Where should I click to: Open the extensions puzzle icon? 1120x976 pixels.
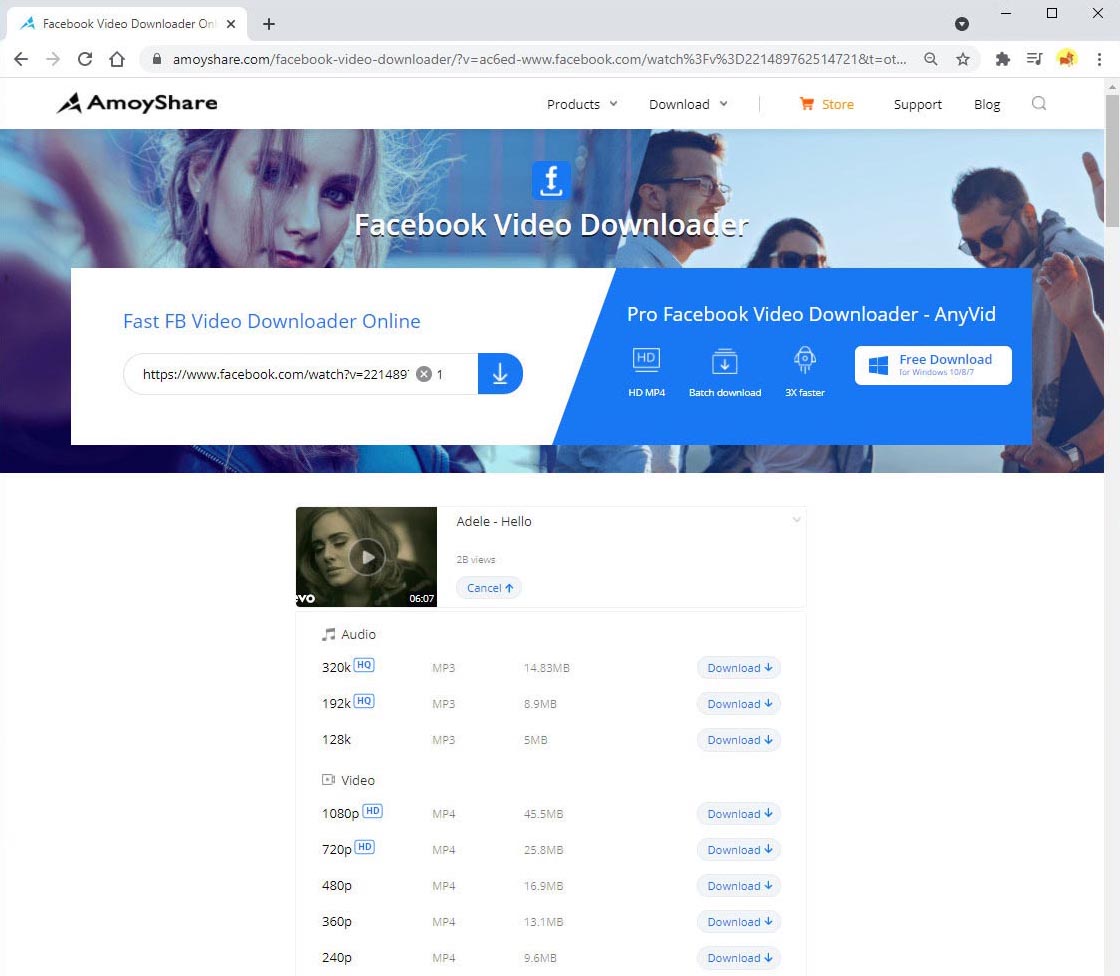(x=1002, y=59)
